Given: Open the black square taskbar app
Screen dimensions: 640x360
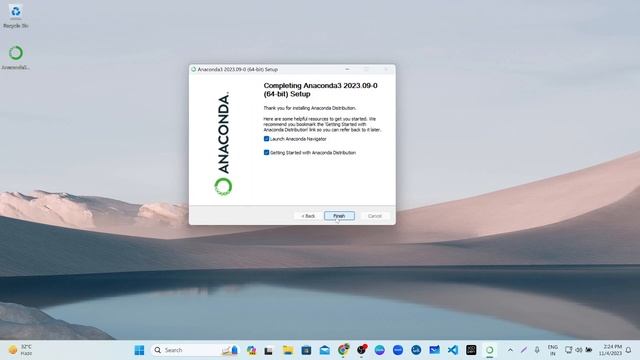Looking at the screenshot, I should click(471, 350).
